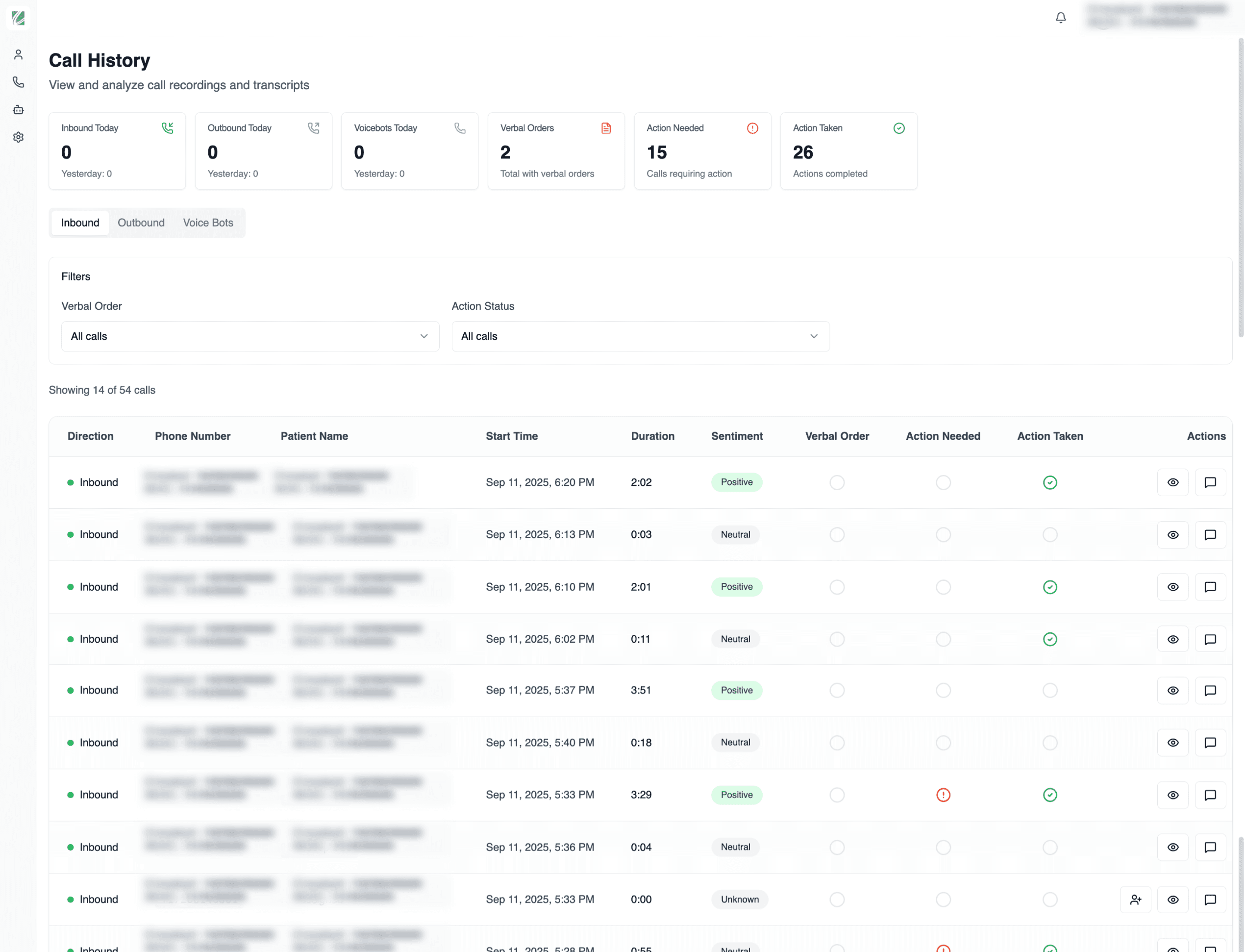Click the 'Sep 11, 2025, 5:36 PM' cell
The height and width of the screenshot is (952, 1245).
point(540,847)
